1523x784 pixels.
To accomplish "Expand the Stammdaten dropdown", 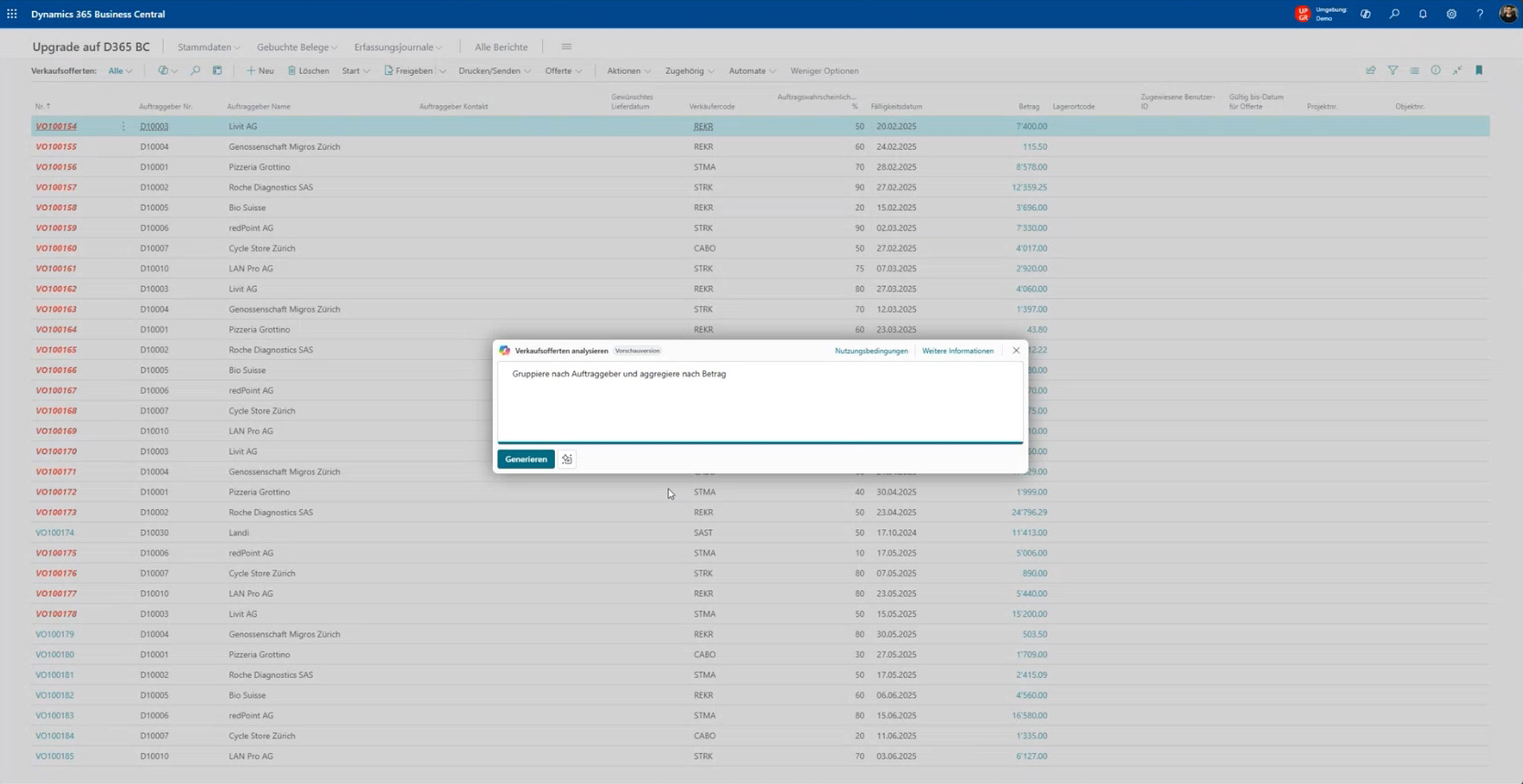I will (208, 47).
